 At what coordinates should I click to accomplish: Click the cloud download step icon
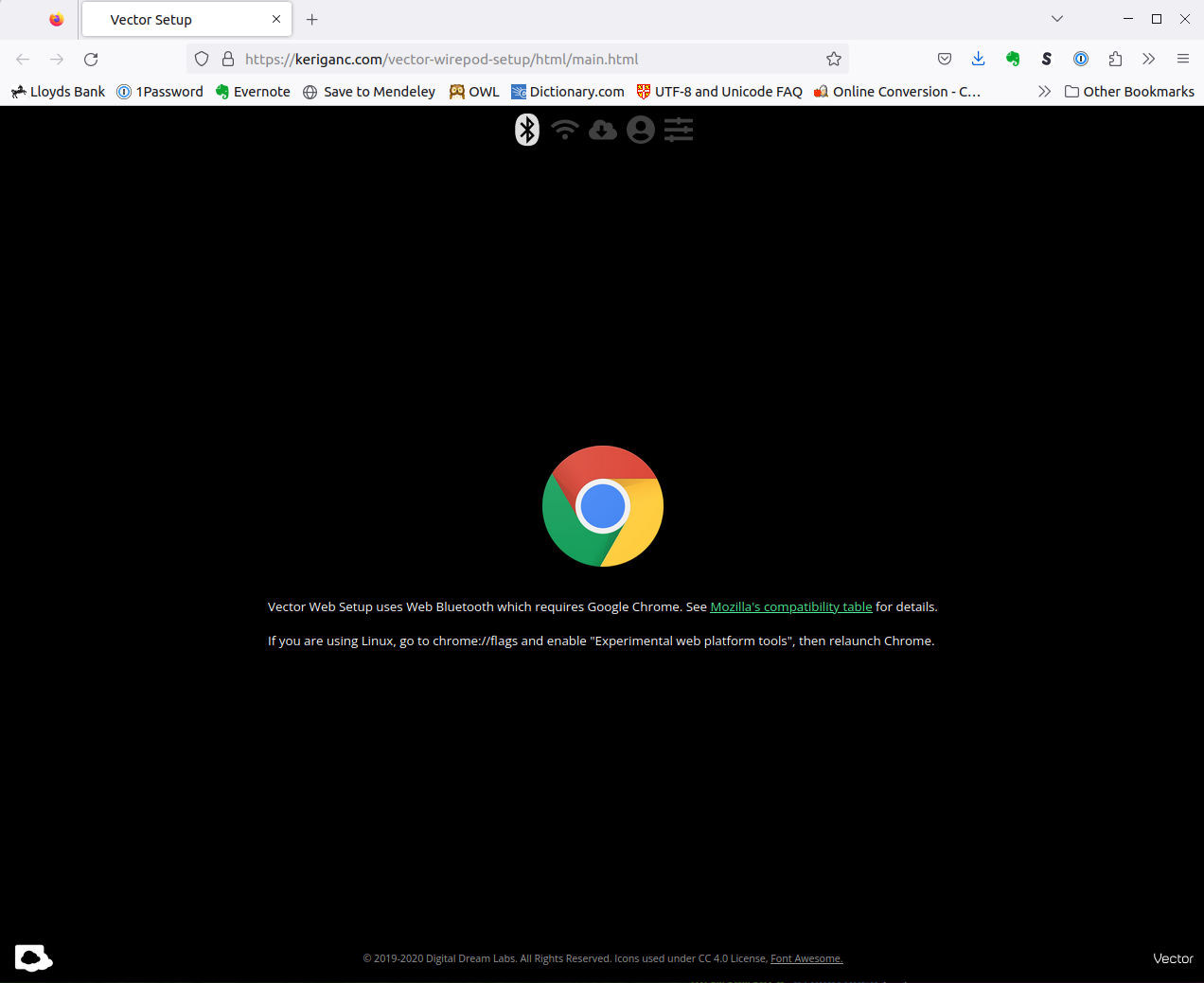pos(603,130)
